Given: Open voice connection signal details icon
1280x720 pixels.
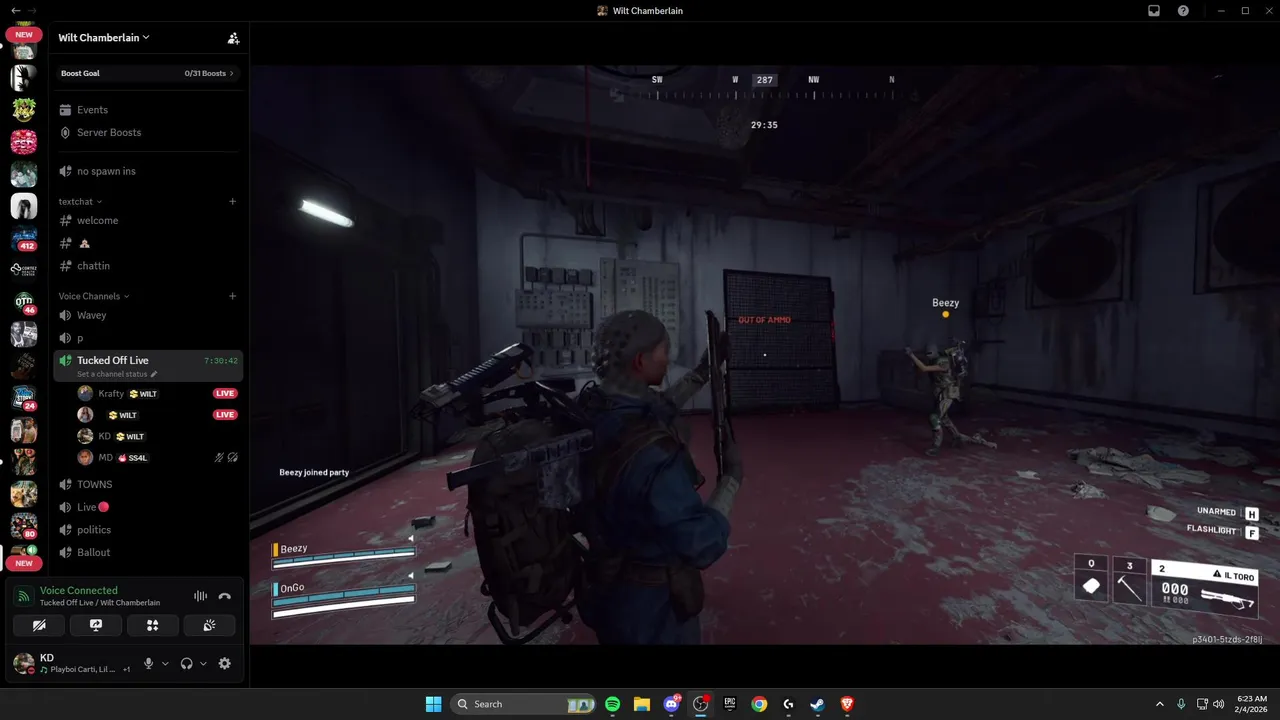Looking at the screenshot, I should (24, 596).
